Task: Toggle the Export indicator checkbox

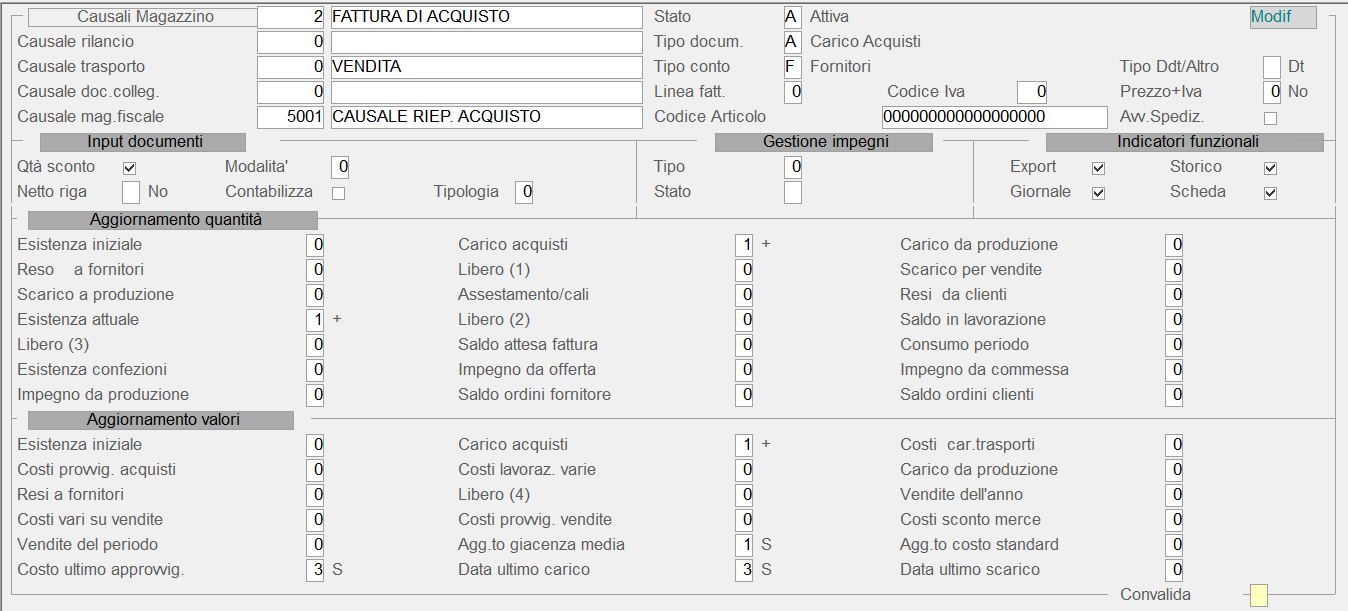Action: 1098,167
